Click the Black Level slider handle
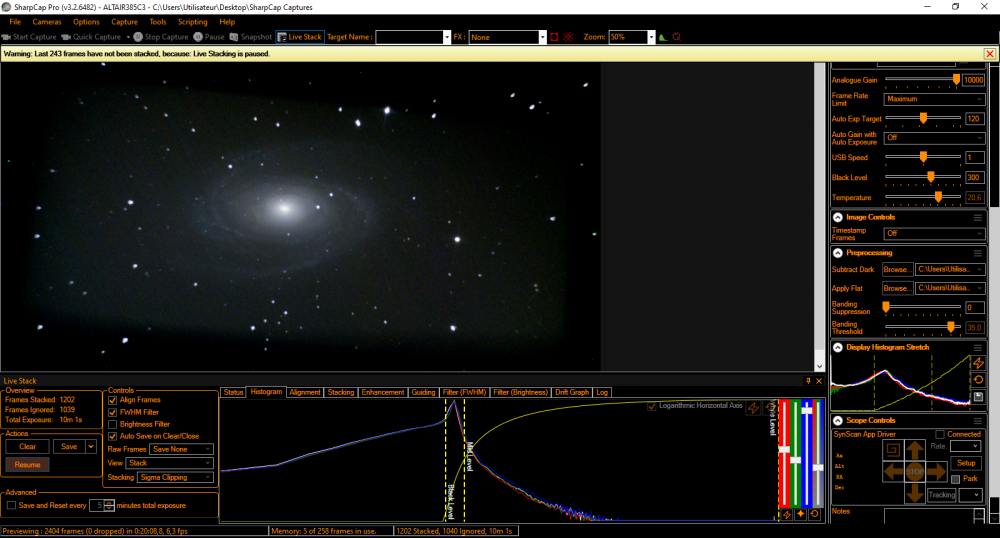The image size is (1000, 538). (930, 177)
